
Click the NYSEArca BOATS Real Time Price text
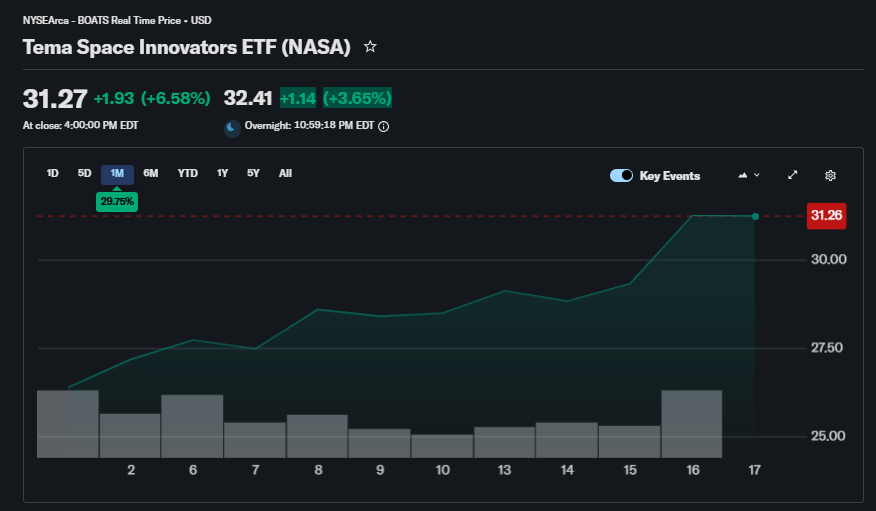[117, 21]
